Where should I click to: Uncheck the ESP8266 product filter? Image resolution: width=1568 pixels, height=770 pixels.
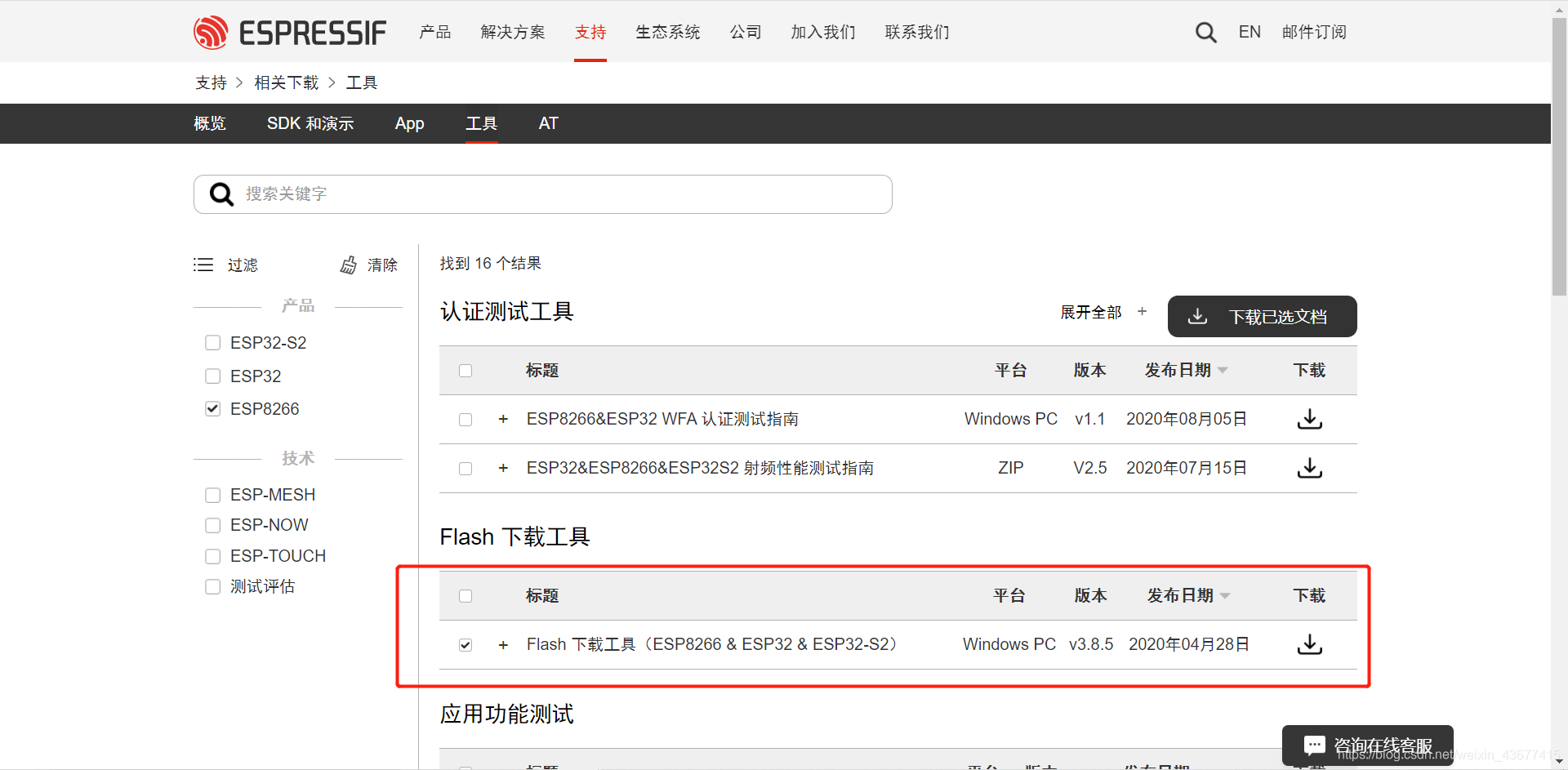[213, 409]
